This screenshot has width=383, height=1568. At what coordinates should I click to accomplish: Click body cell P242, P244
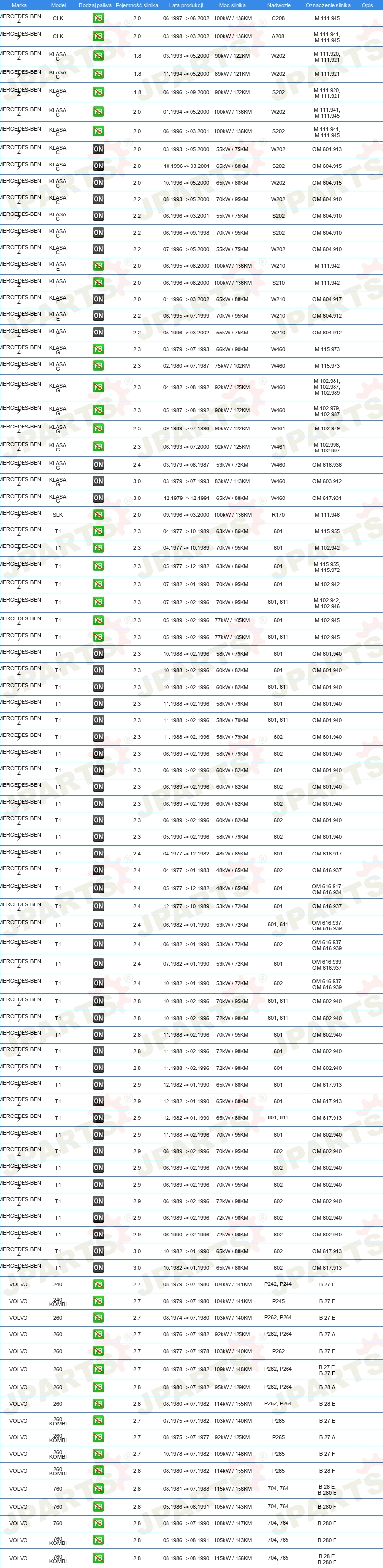278,1284
